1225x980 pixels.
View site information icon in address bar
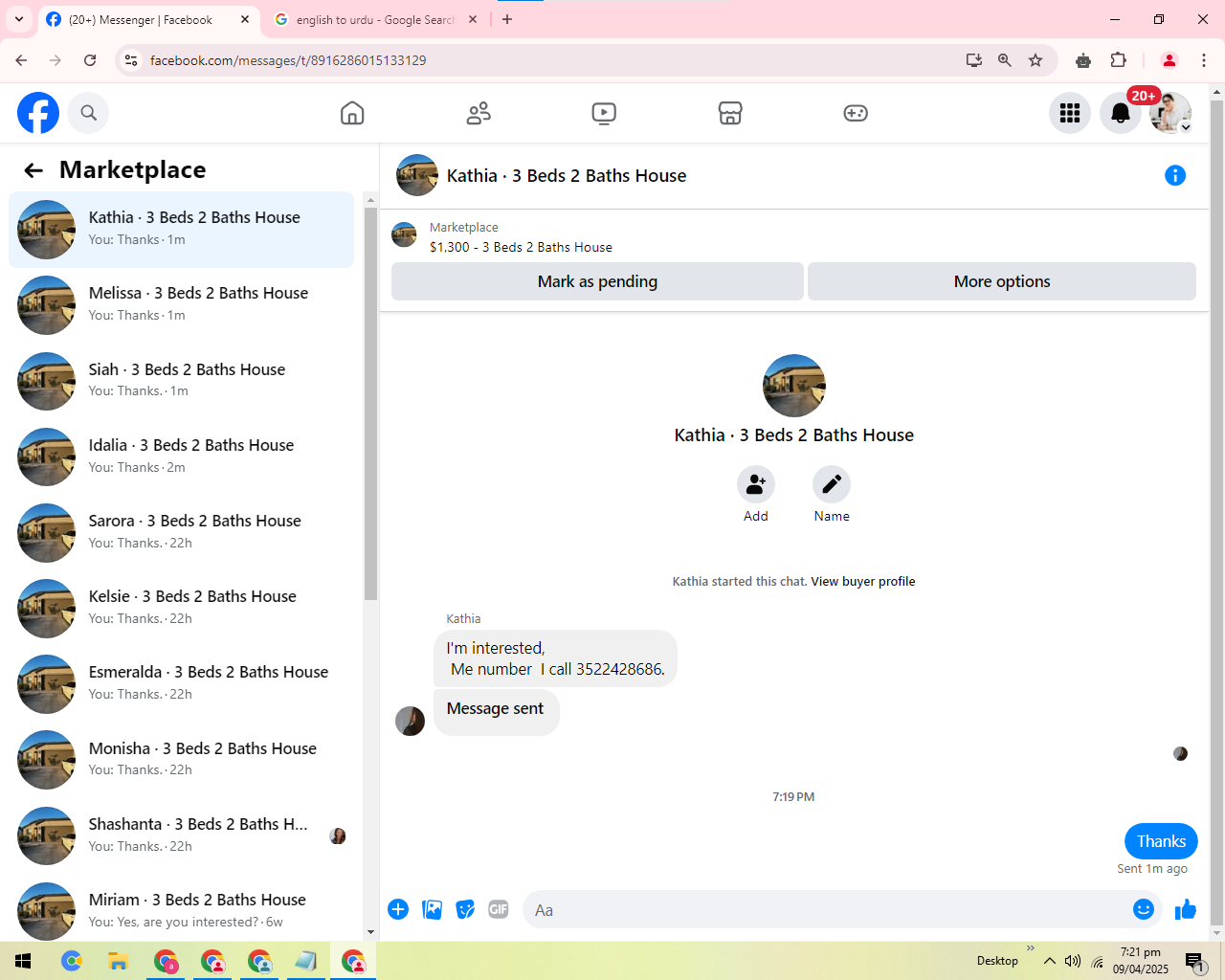[x=131, y=60]
